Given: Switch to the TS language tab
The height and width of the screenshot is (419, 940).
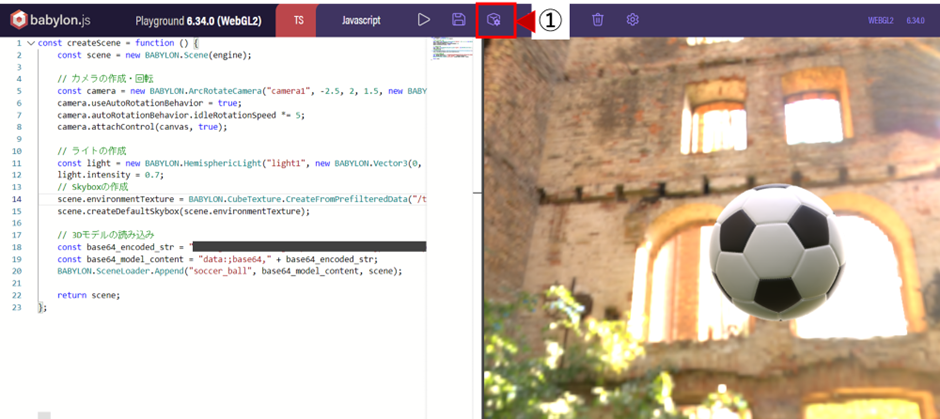Looking at the screenshot, I should [x=298, y=20].
